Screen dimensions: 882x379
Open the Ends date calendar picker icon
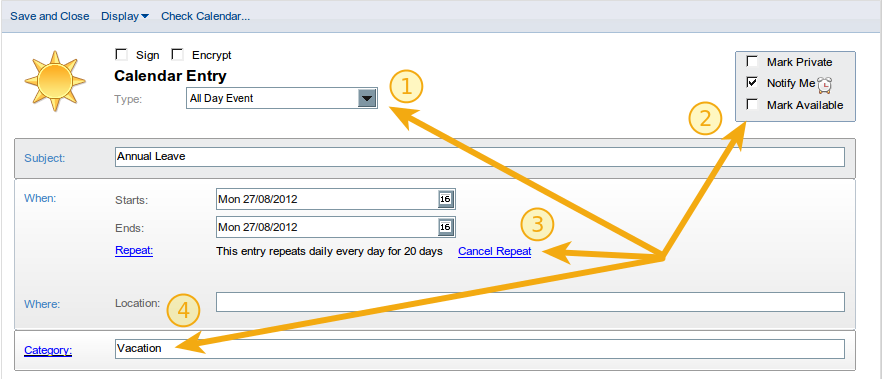point(445,227)
